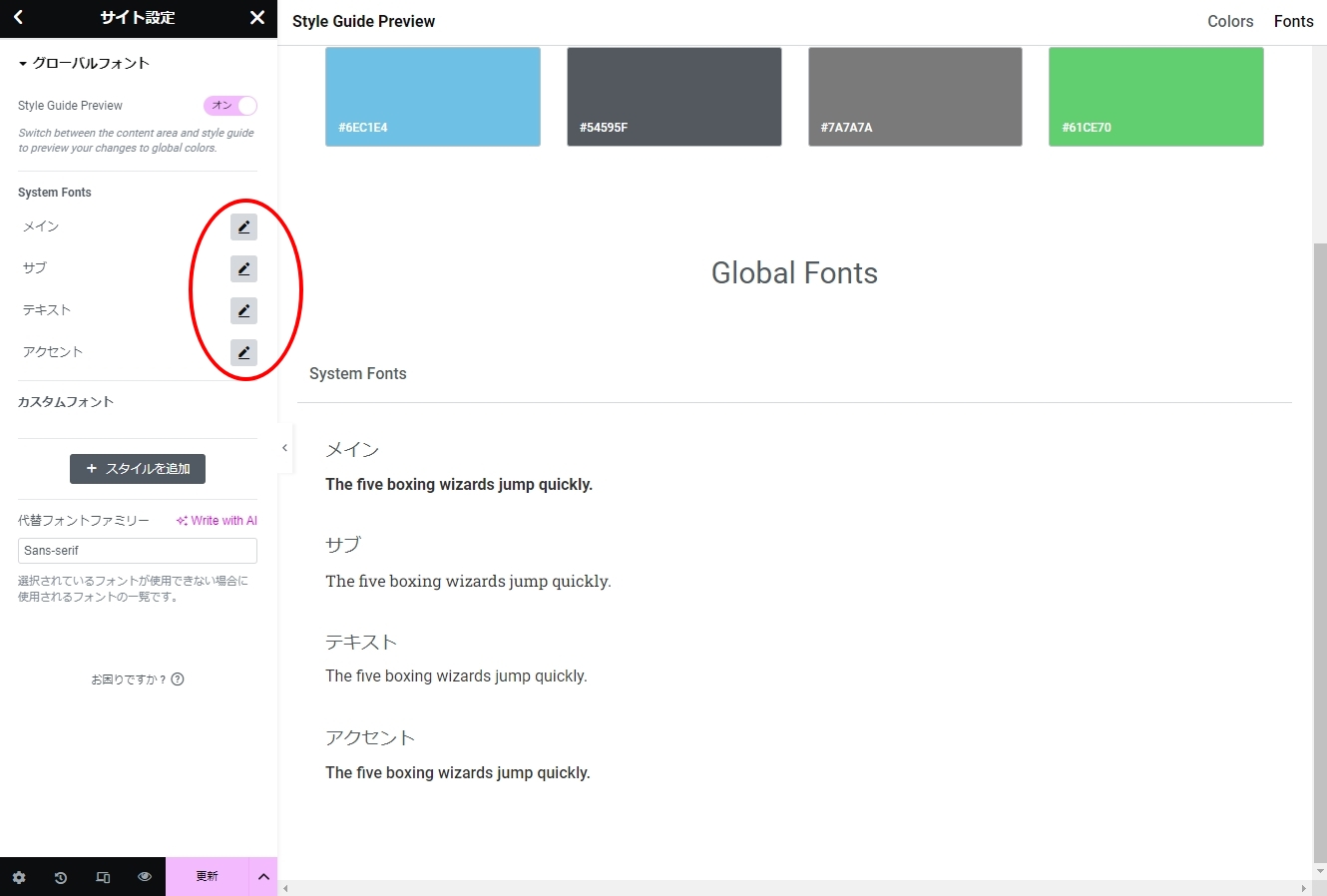The height and width of the screenshot is (896, 1327).
Task: Expand save options arrow beside 更新
Action: pyautogui.click(x=263, y=877)
